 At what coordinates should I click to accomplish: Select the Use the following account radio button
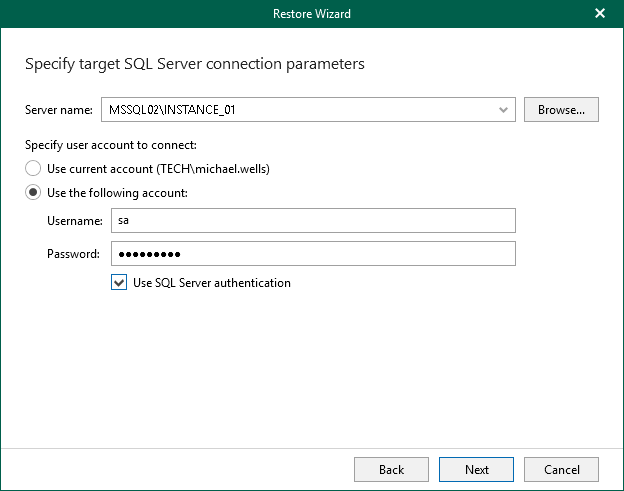click(33, 193)
